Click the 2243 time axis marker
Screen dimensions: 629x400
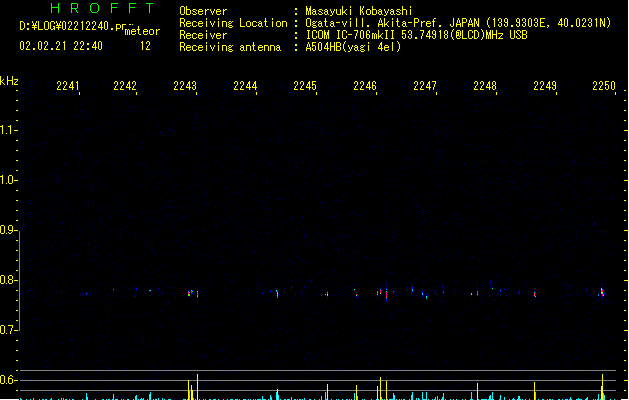[185, 85]
